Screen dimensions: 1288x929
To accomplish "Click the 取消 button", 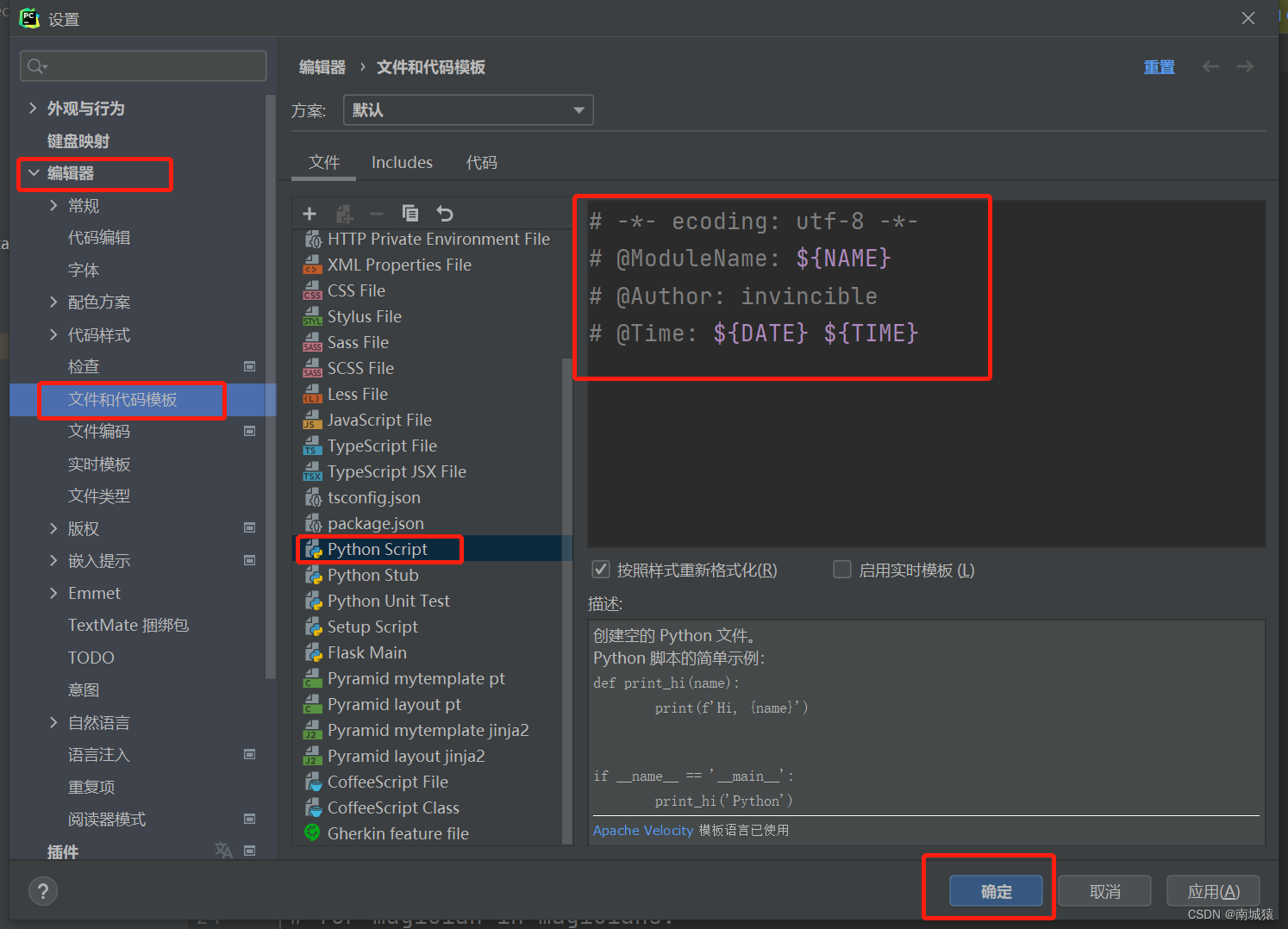I will [1104, 891].
